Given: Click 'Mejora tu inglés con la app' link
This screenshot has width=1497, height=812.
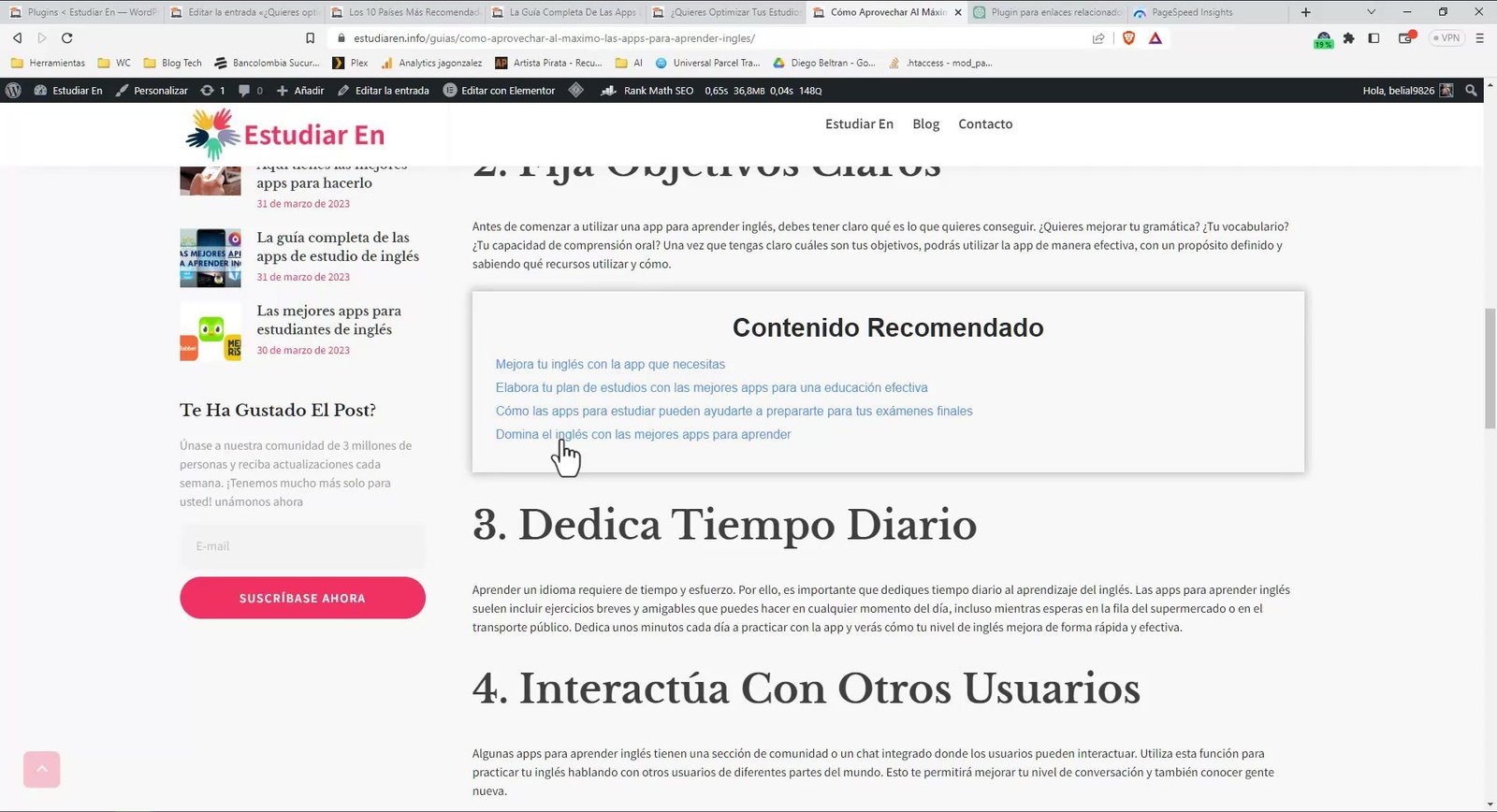Looking at the screenshot, I should (610, 365).
